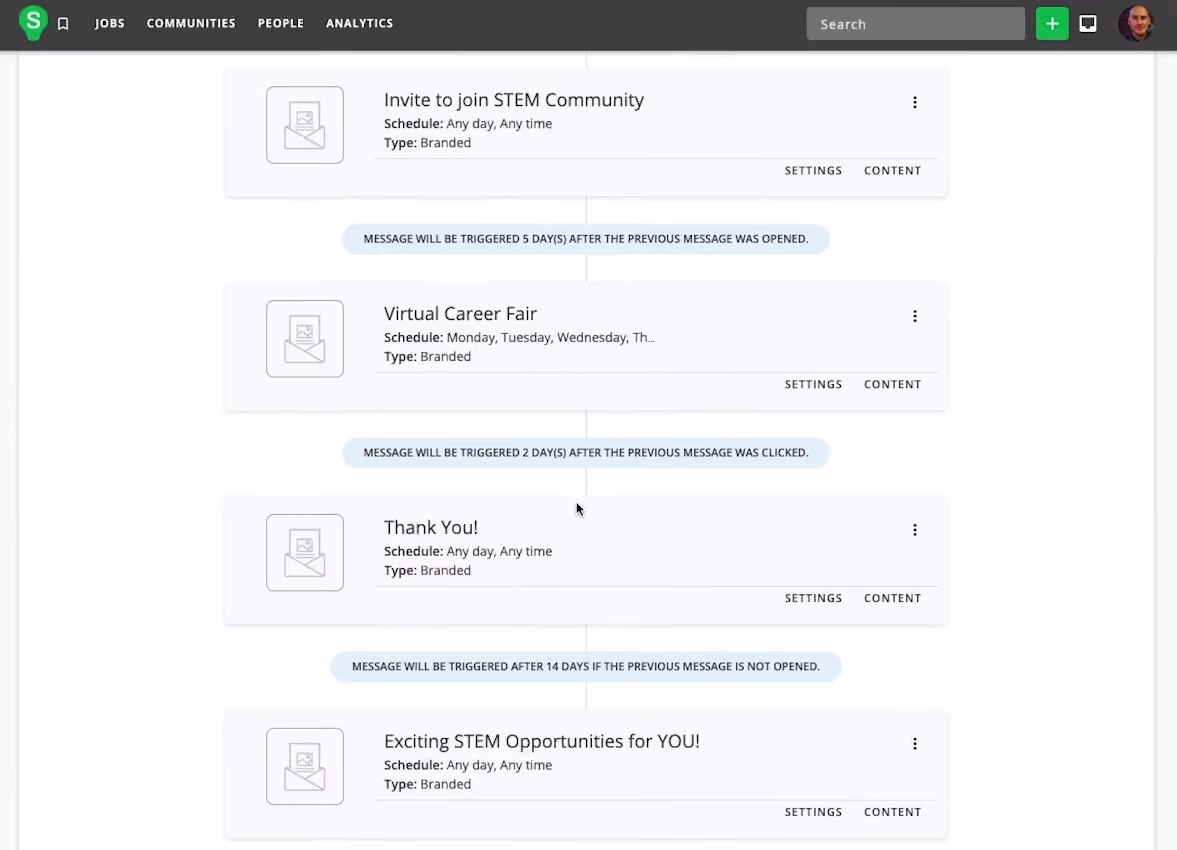Open Settings for Thank You! message
Screen dimensions: 1177x850
[813, 598]
